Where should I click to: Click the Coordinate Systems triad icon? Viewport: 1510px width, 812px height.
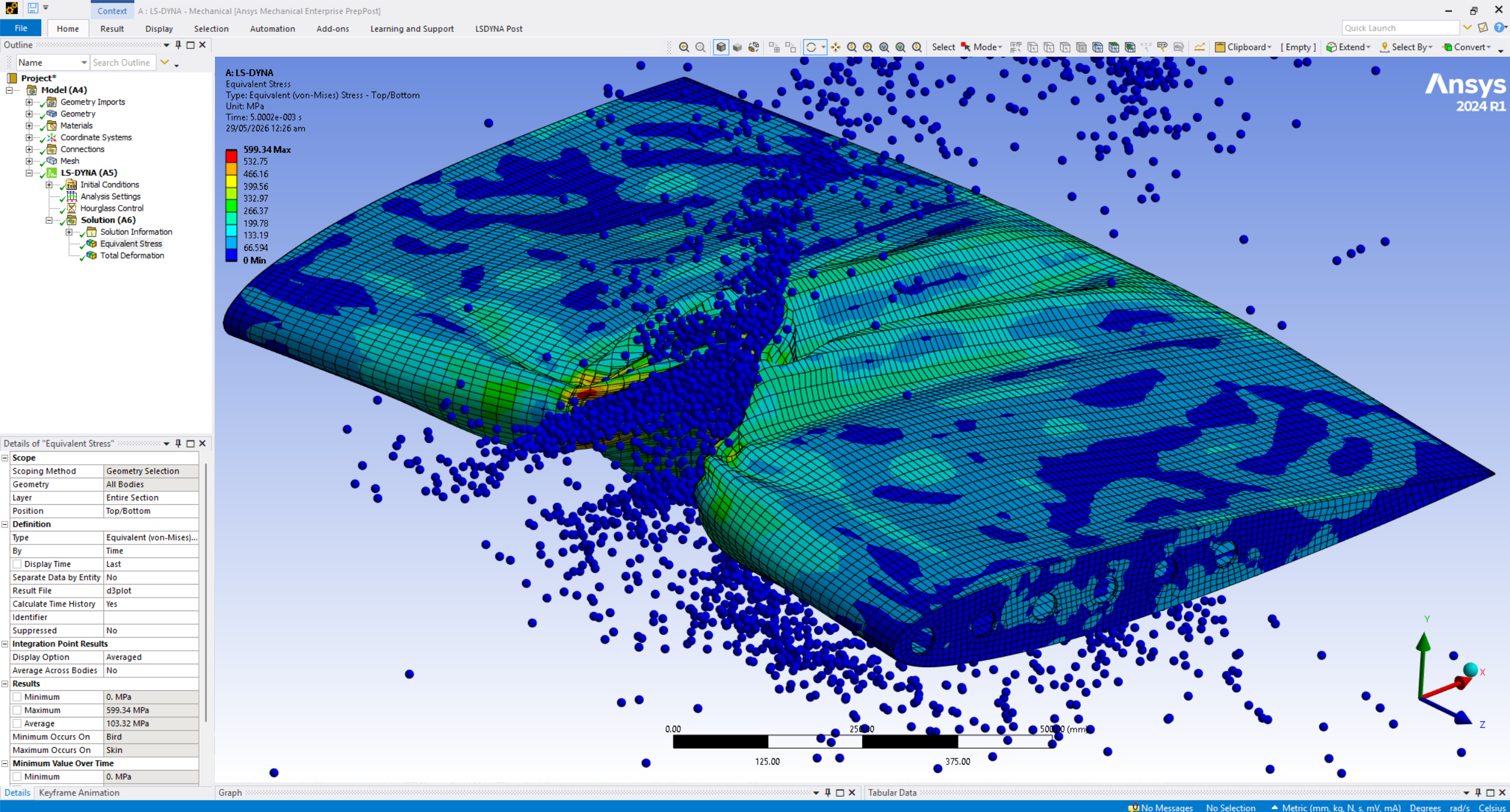pyautogui.click(x=52, y=137)
